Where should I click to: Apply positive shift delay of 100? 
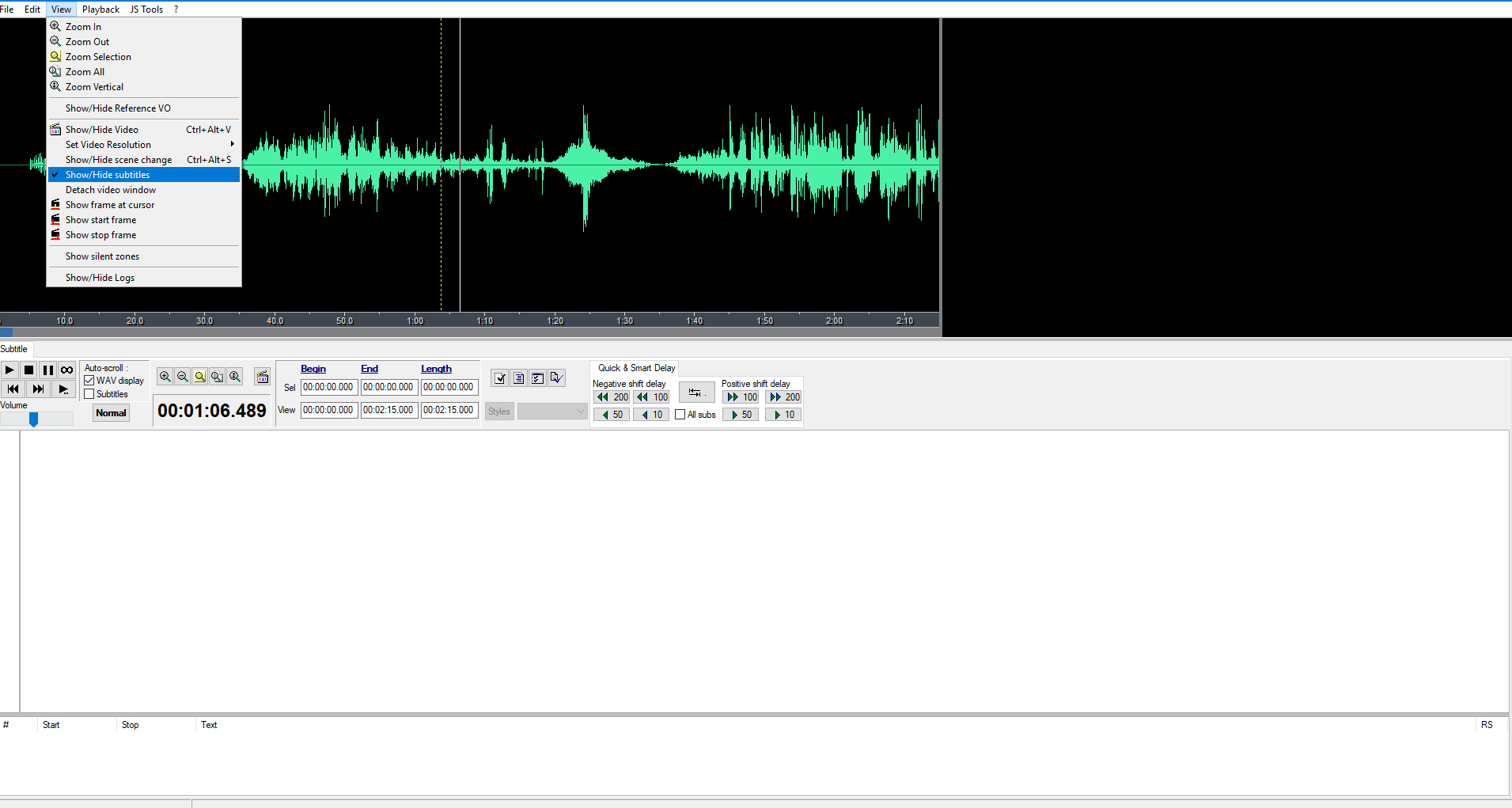742,397
